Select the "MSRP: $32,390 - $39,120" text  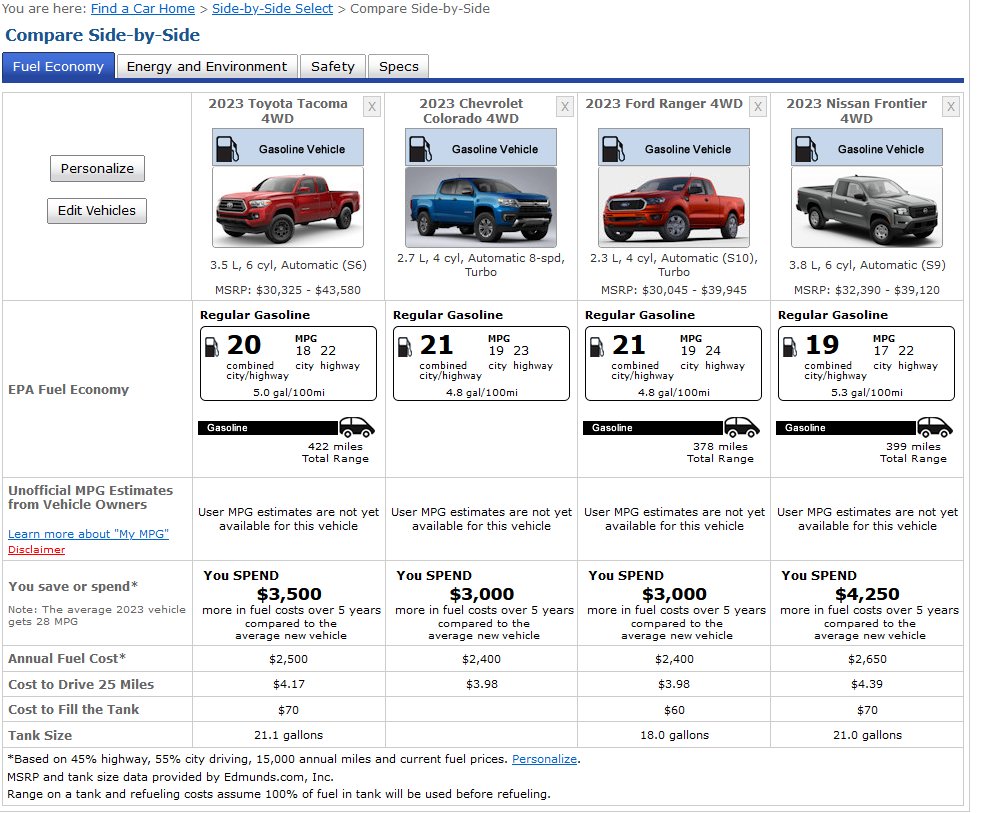[x=867, y=290]
